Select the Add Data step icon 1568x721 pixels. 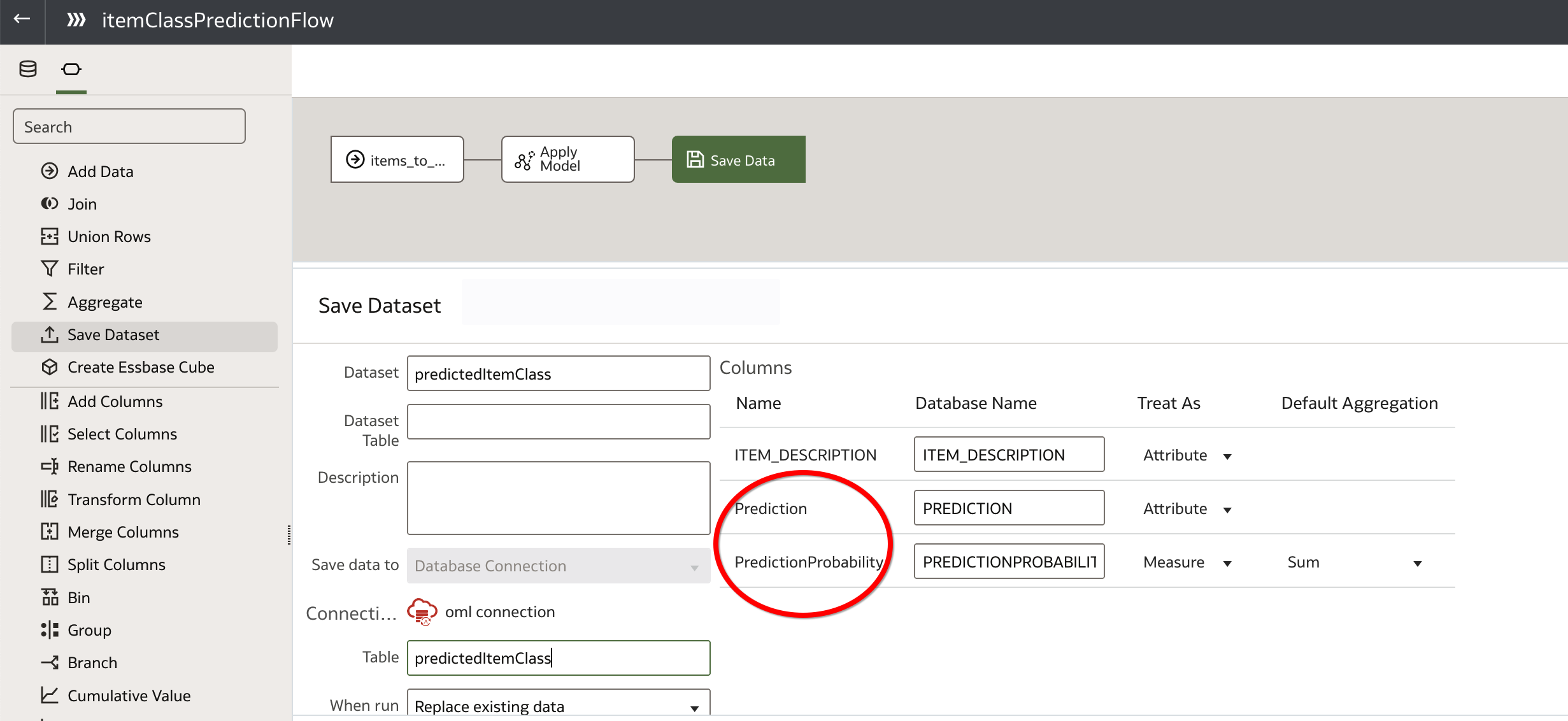point(50,171)
